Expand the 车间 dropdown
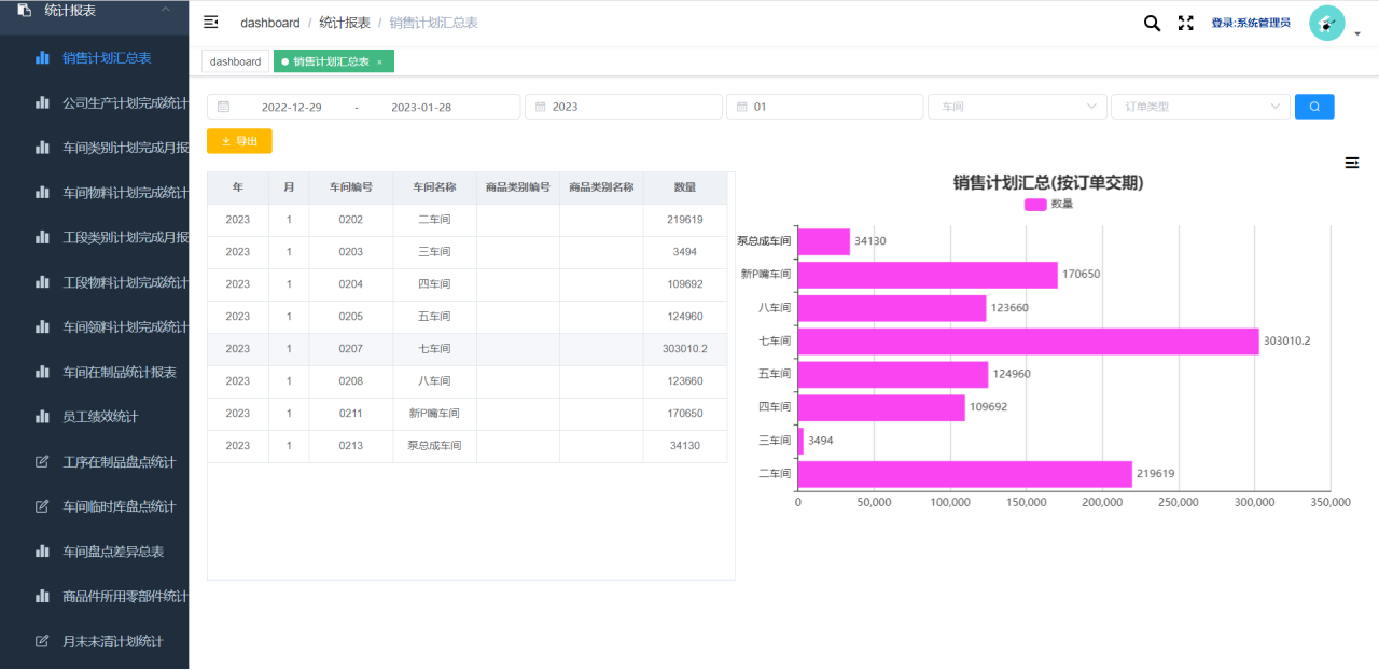Viewport: 1379px width, 670px height. [x=1017, y=107]
